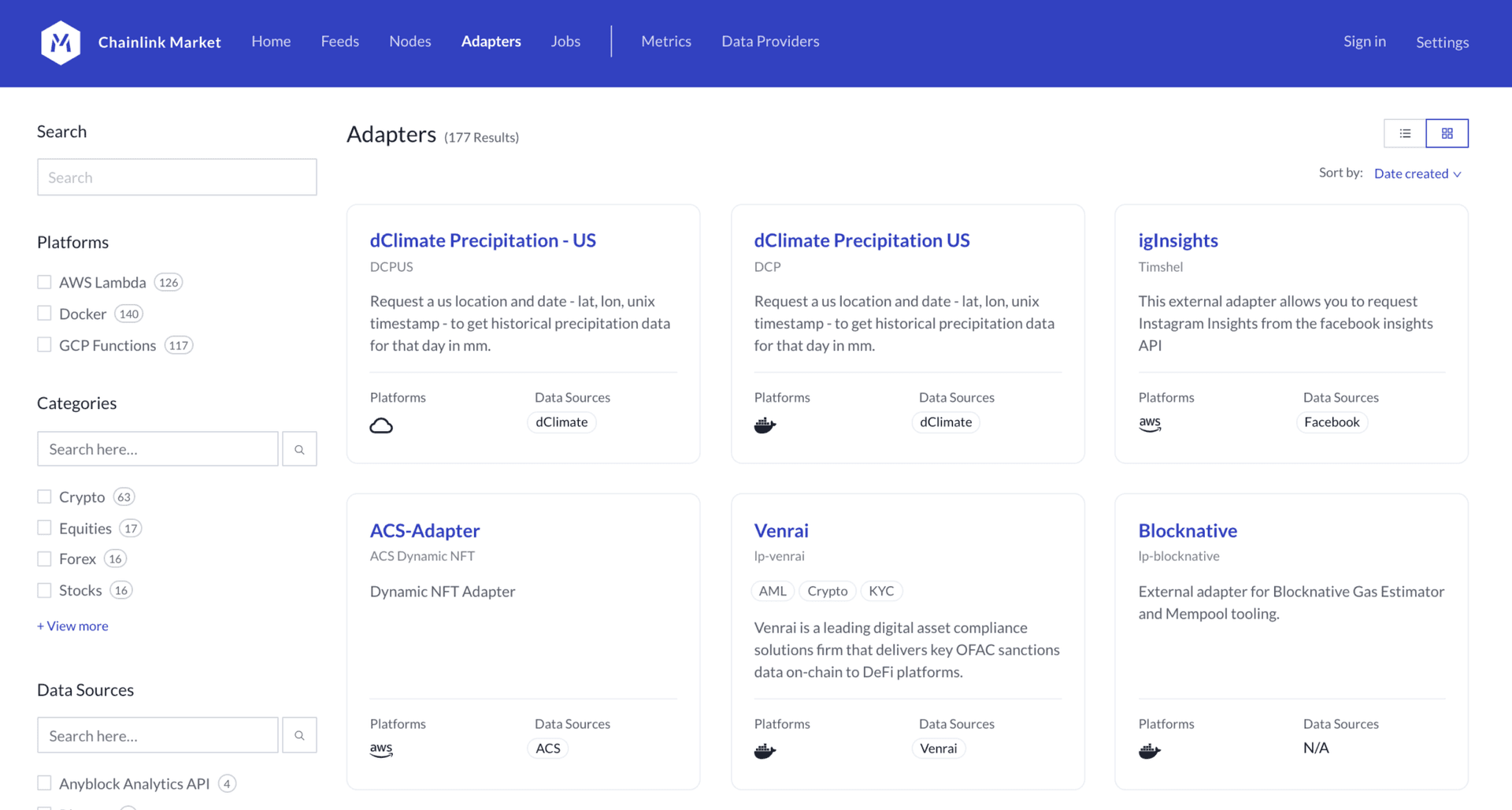This screenshot has height=810, width=1512.
Task: Click the '(177 Results)' count text
Action: [x=481, y=138]
